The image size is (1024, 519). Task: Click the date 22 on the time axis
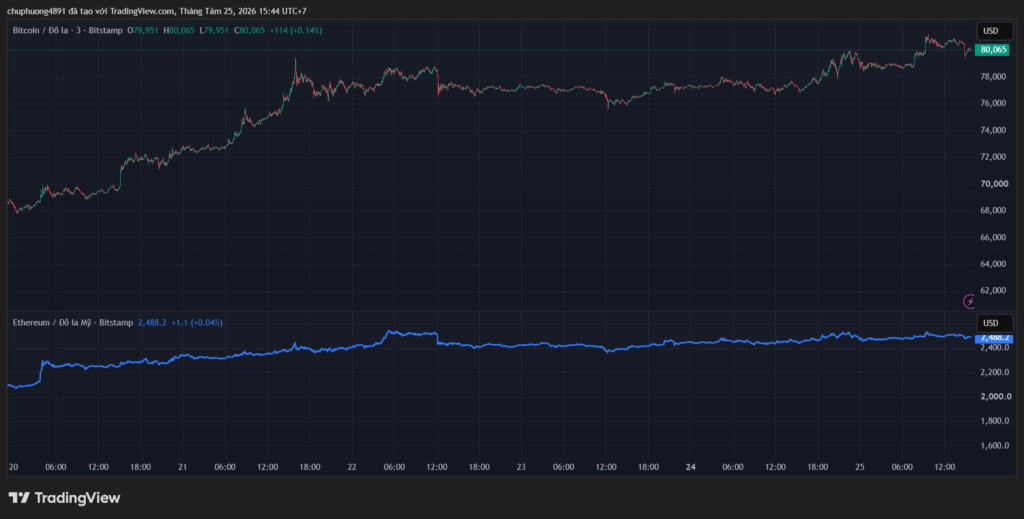[x=352, y=467]
